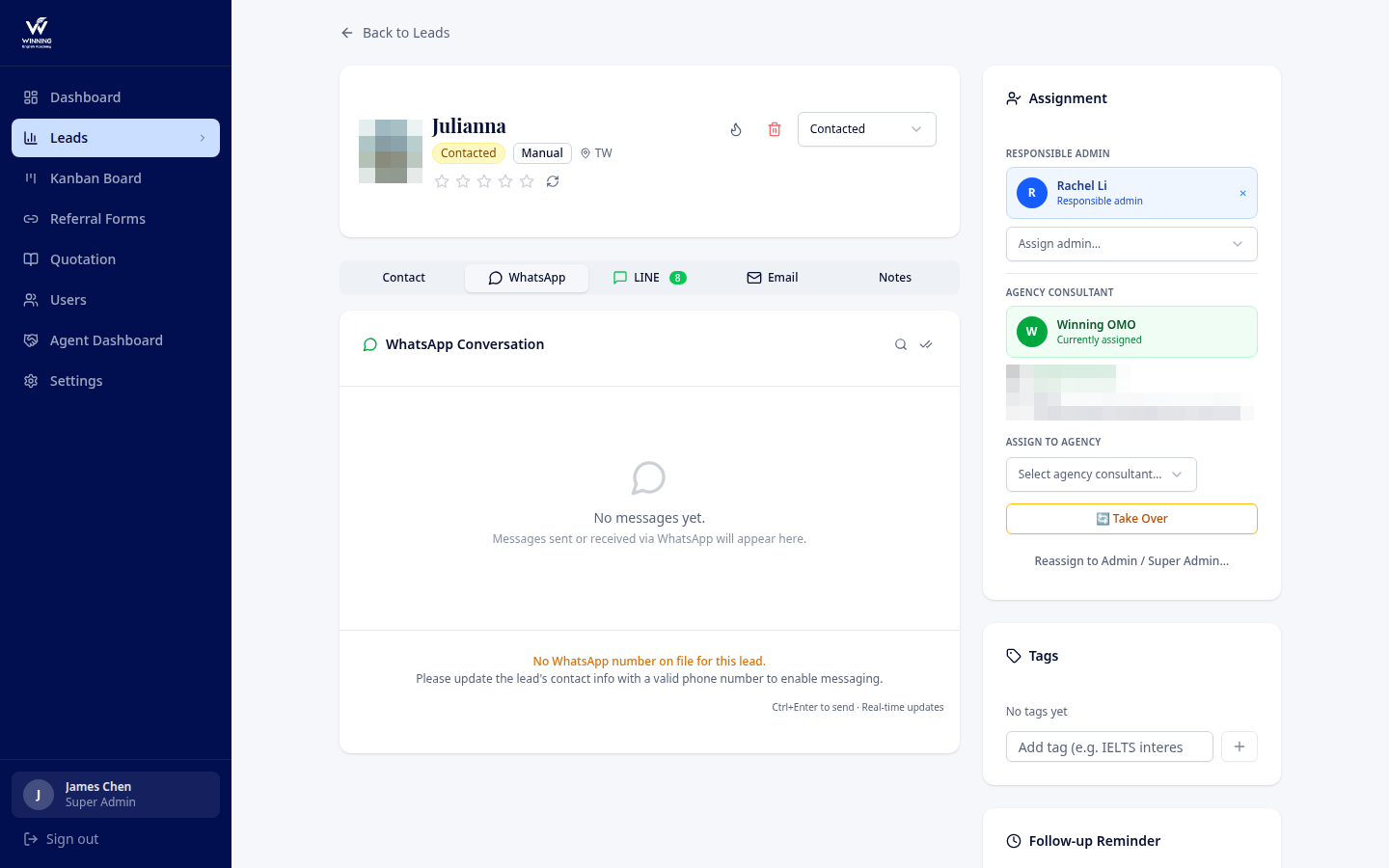Viewport: 1389px width, 868px height.
Task: Open the LINE tab
Action: click(649, 278)
